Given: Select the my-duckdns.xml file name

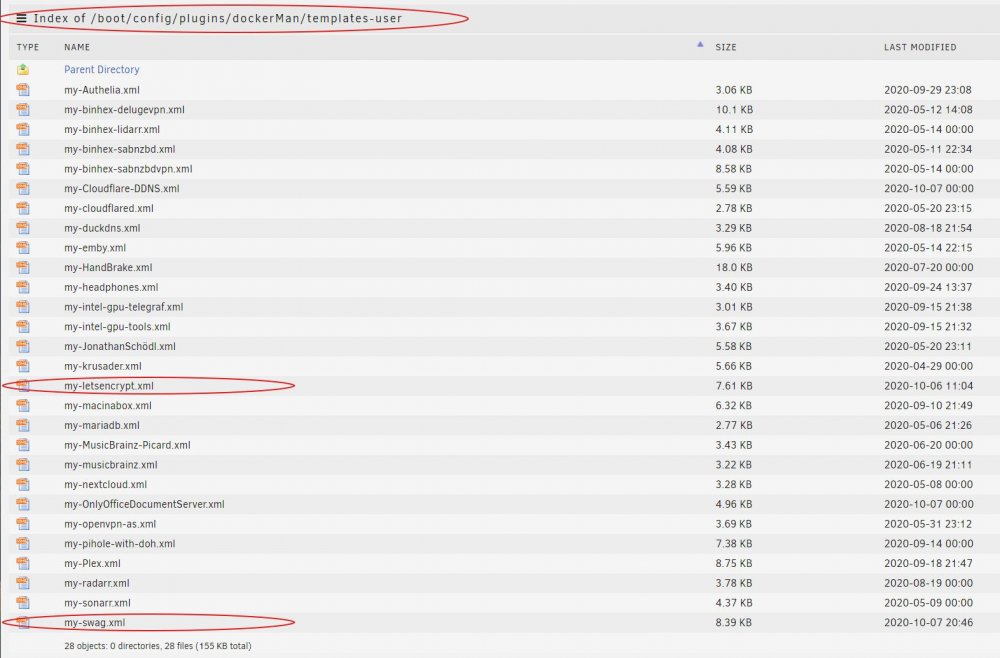Looking at the screenshot, I should 102,228.
